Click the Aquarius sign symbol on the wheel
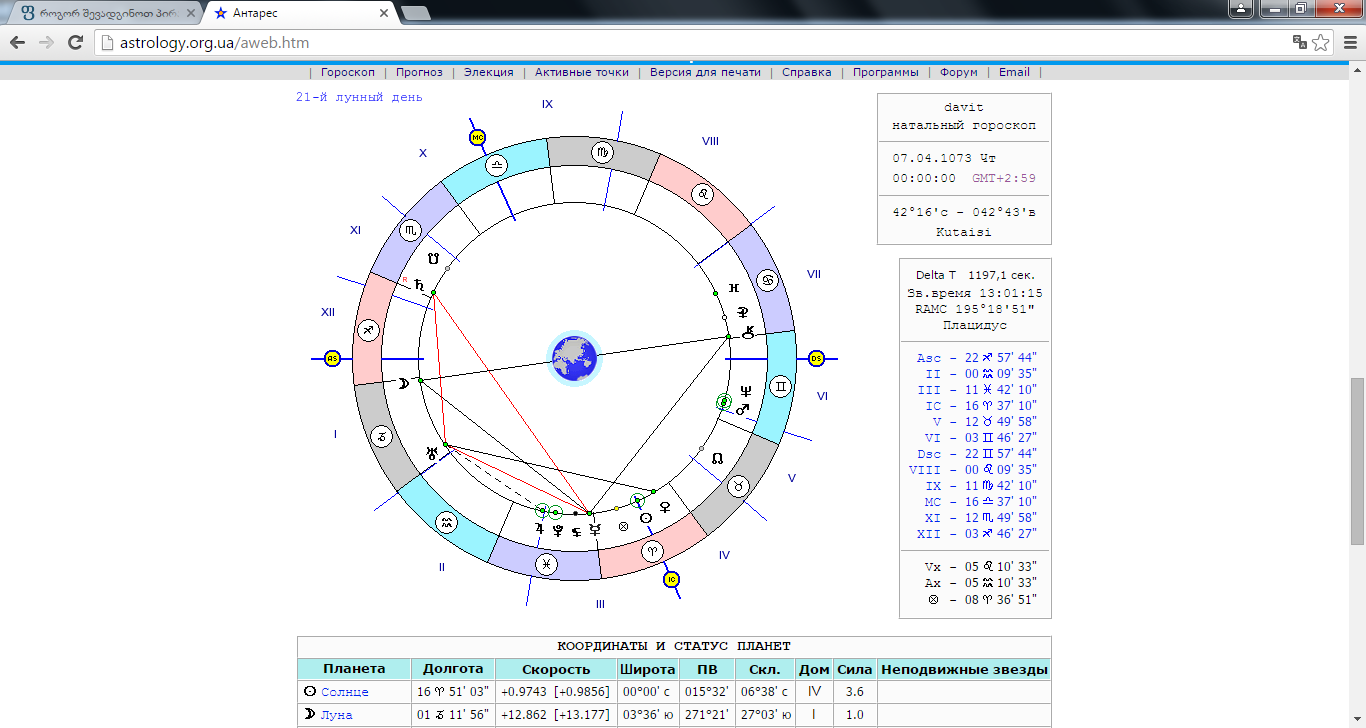This screenshot has width=1366, height=728. click(x=447, y=522)
